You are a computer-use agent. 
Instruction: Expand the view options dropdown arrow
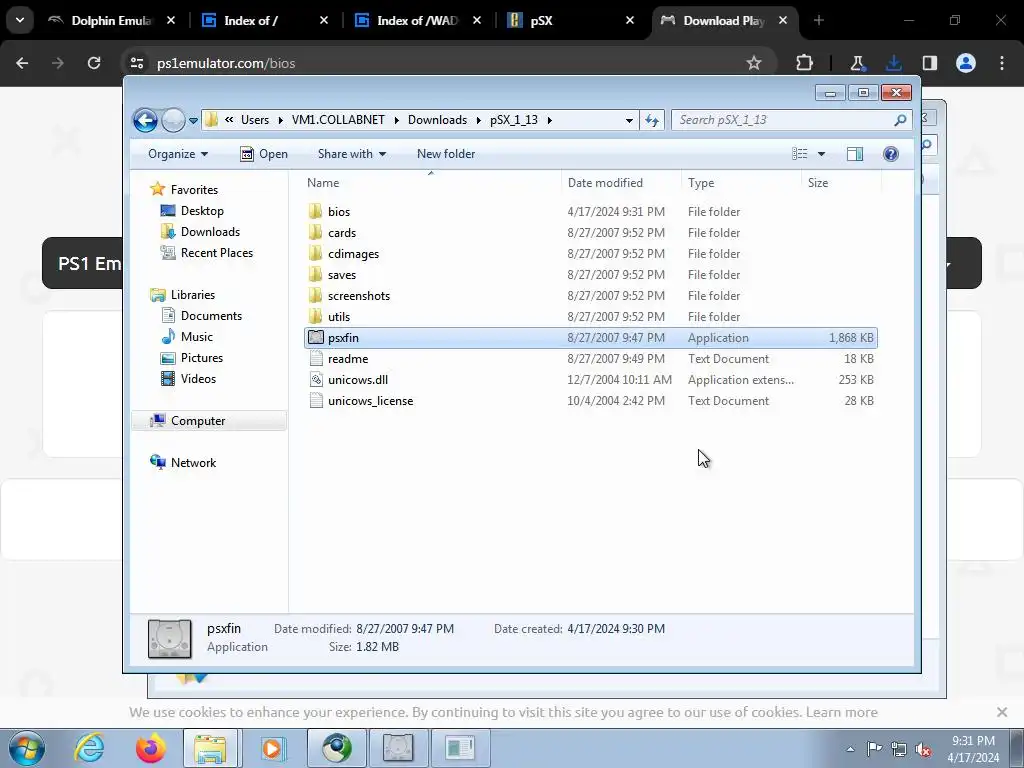821,154
